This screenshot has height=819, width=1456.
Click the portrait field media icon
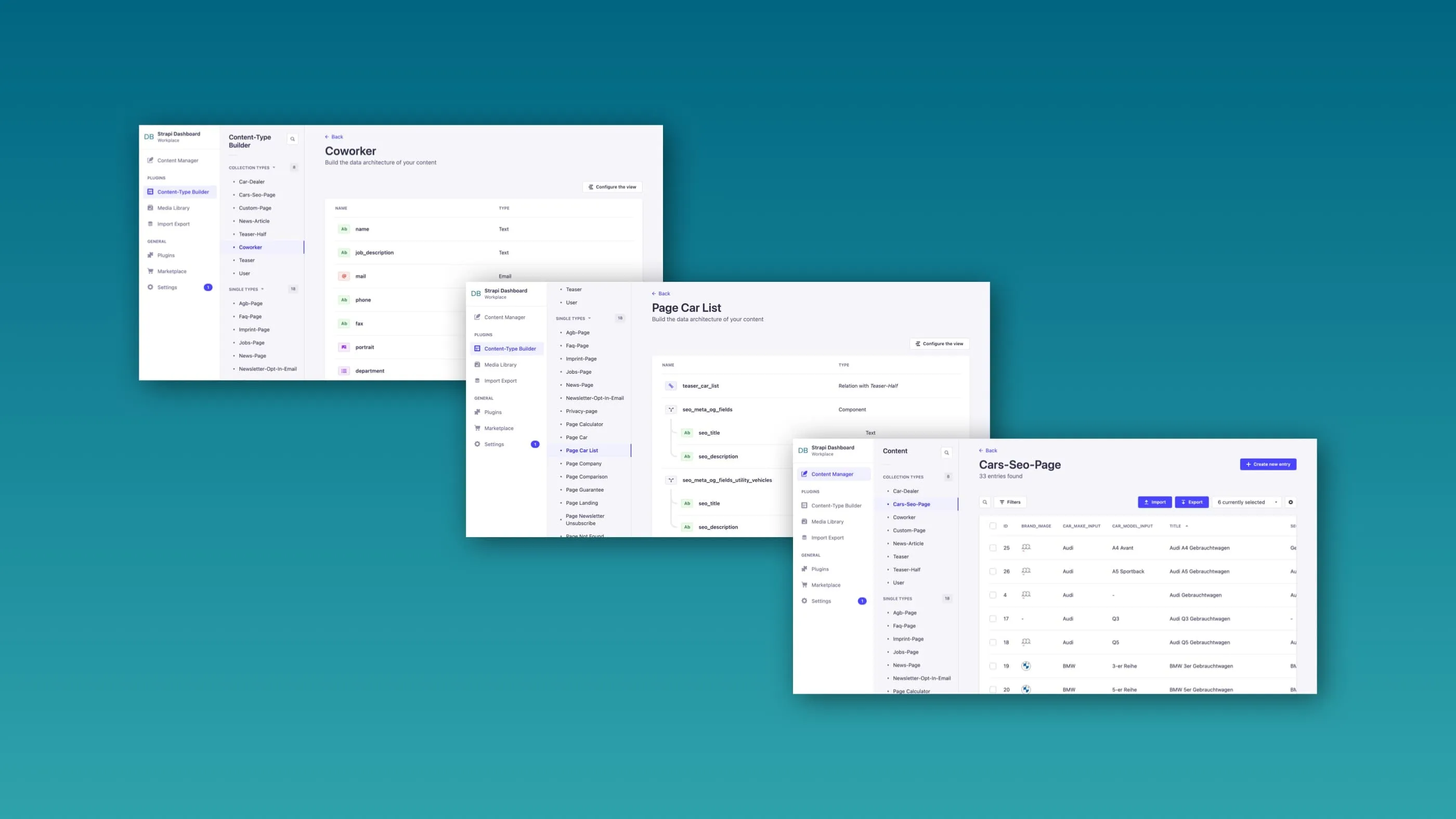point(344,347)
